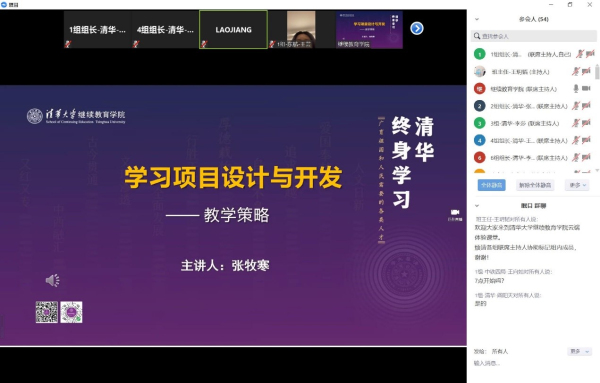Screen dimensions: 600x383
Task: Click the muted mic icon on LAOJIANG thumbnail
Action: coord(204,44)
